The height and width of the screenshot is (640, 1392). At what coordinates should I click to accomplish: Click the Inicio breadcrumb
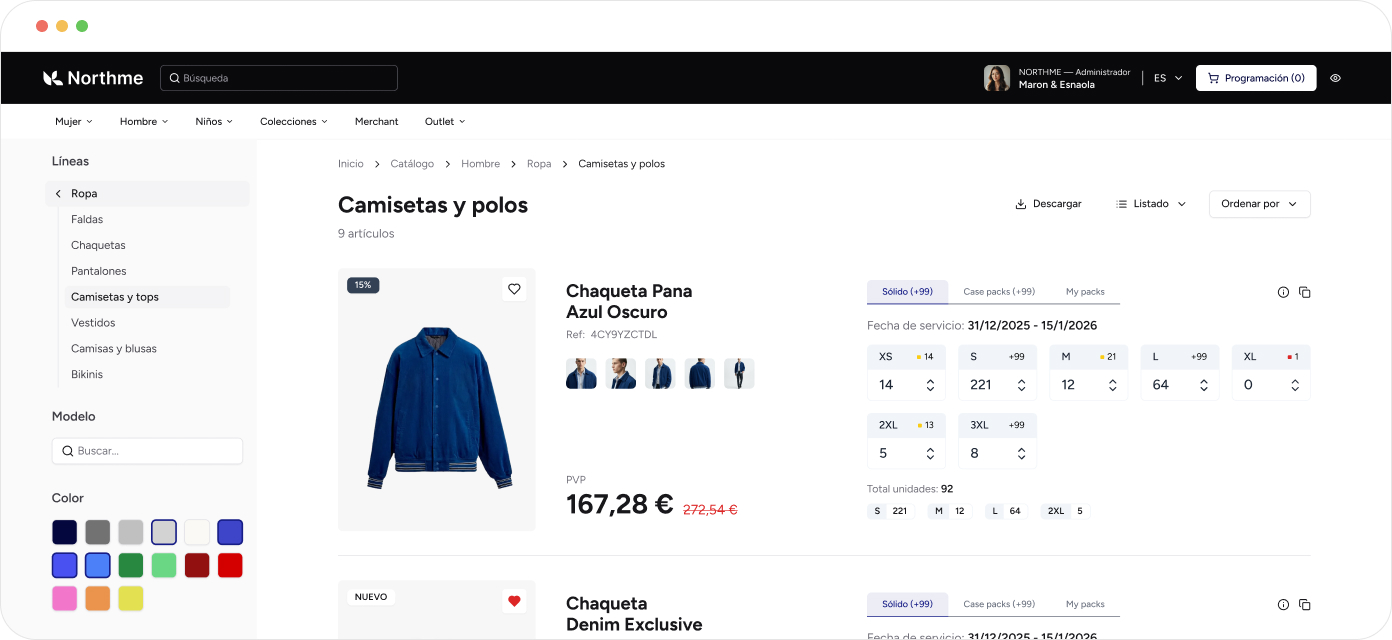[x=351, y=164]
